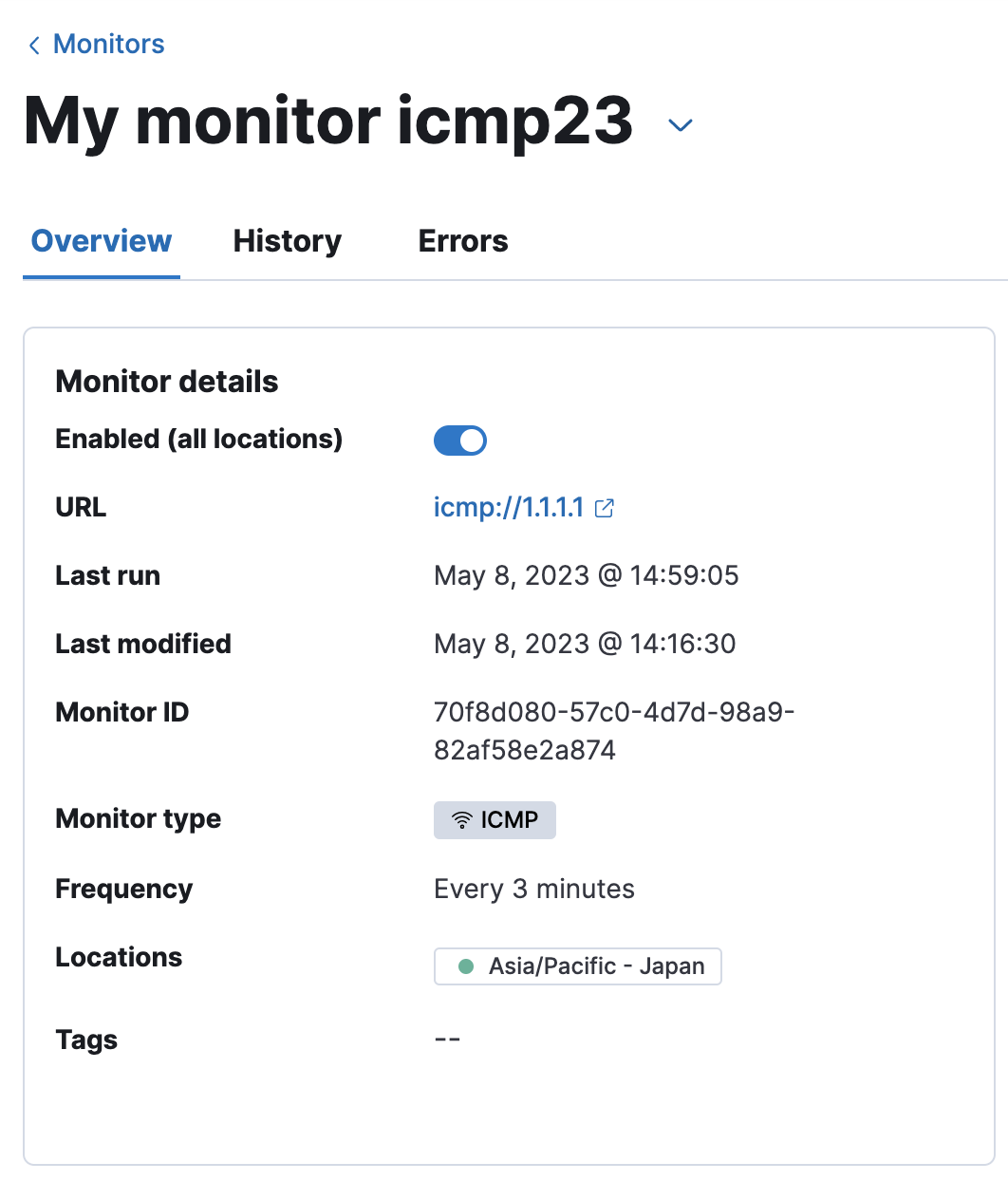Click the ICMP monitor type badge
The width and height of the screenshot is (1008, 1181).
[x=495, y=820]
